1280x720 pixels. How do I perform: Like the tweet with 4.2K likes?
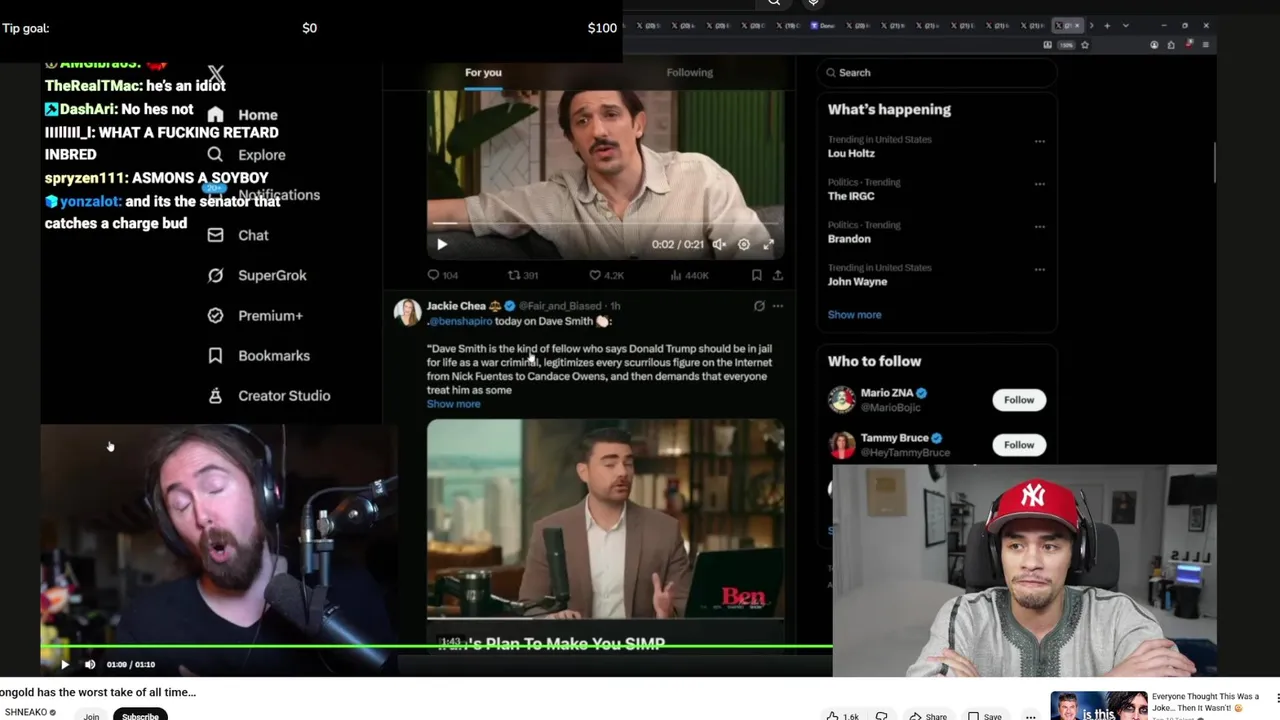(606, 275)
